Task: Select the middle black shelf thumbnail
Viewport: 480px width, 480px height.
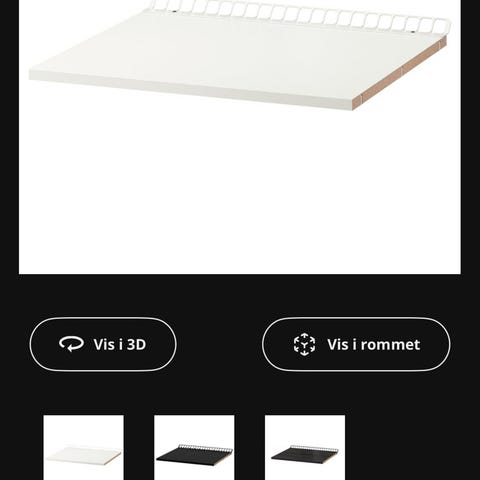Action: click(x=194, y=447)
